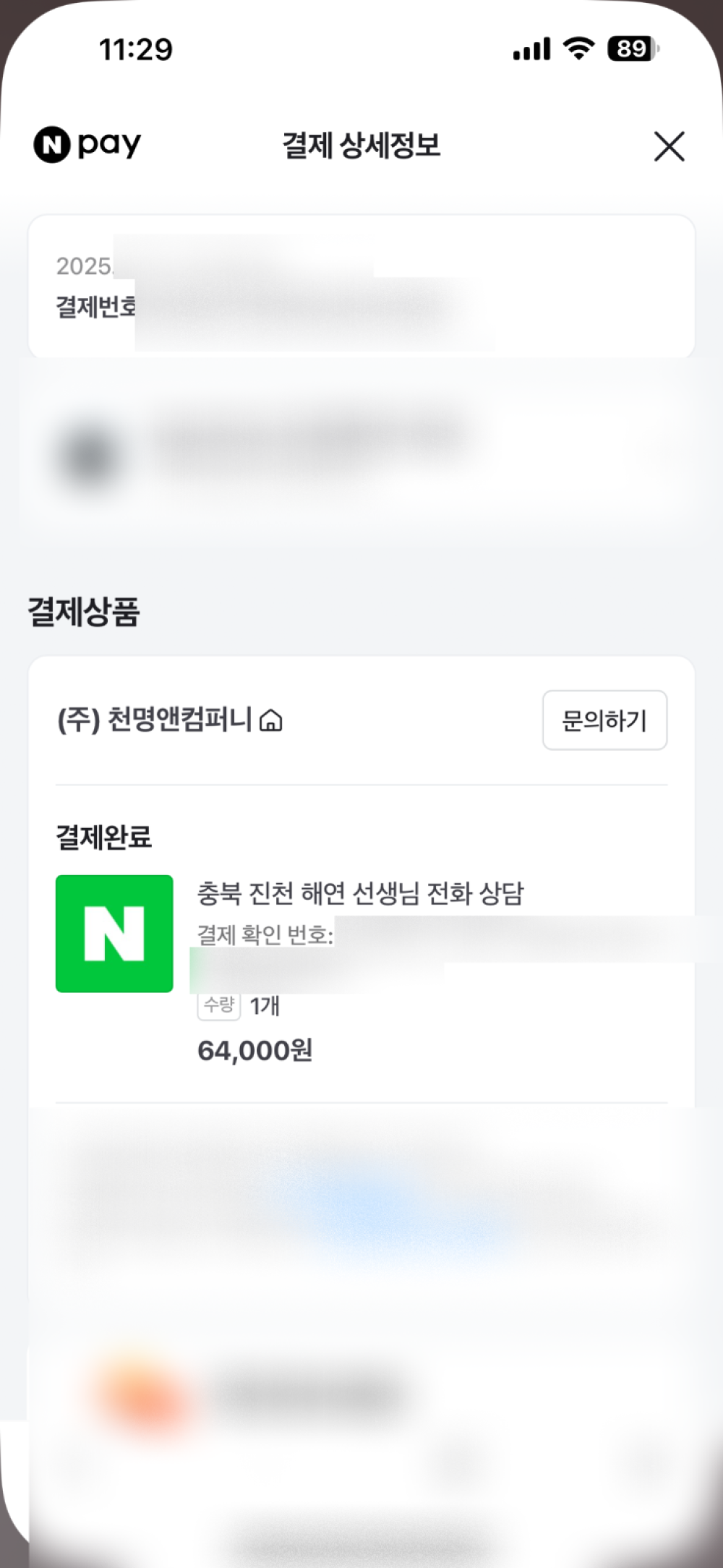Tap the 결제완료 status label
This screenshot has width=723, height=1568.
tap(103, 837)
